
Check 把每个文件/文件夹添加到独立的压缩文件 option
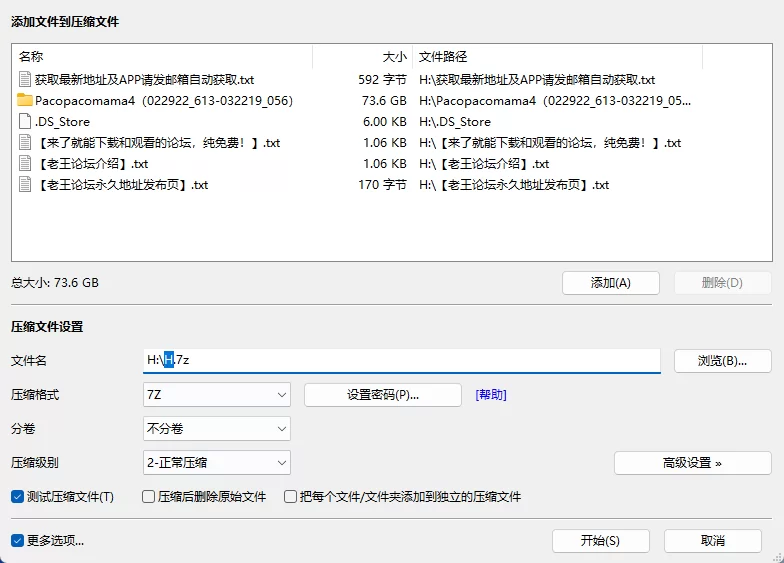point(290,496)
